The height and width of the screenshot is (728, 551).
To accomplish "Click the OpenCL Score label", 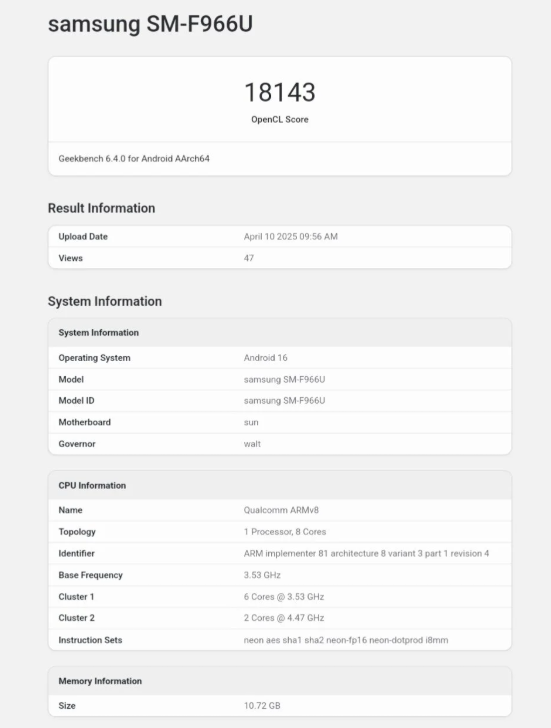I will [x=280, y=119].
